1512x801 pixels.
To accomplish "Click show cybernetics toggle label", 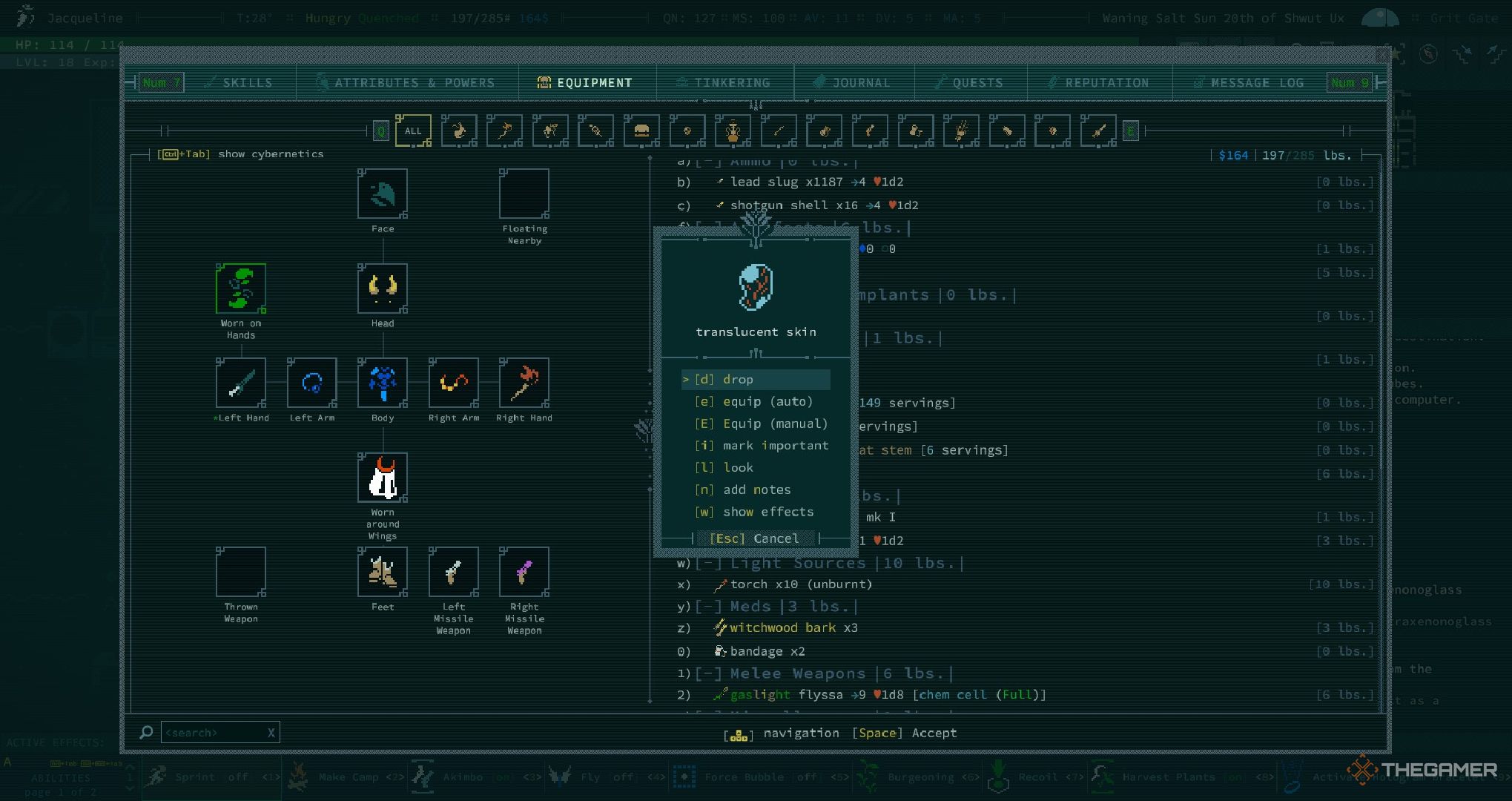I will 240,154.
